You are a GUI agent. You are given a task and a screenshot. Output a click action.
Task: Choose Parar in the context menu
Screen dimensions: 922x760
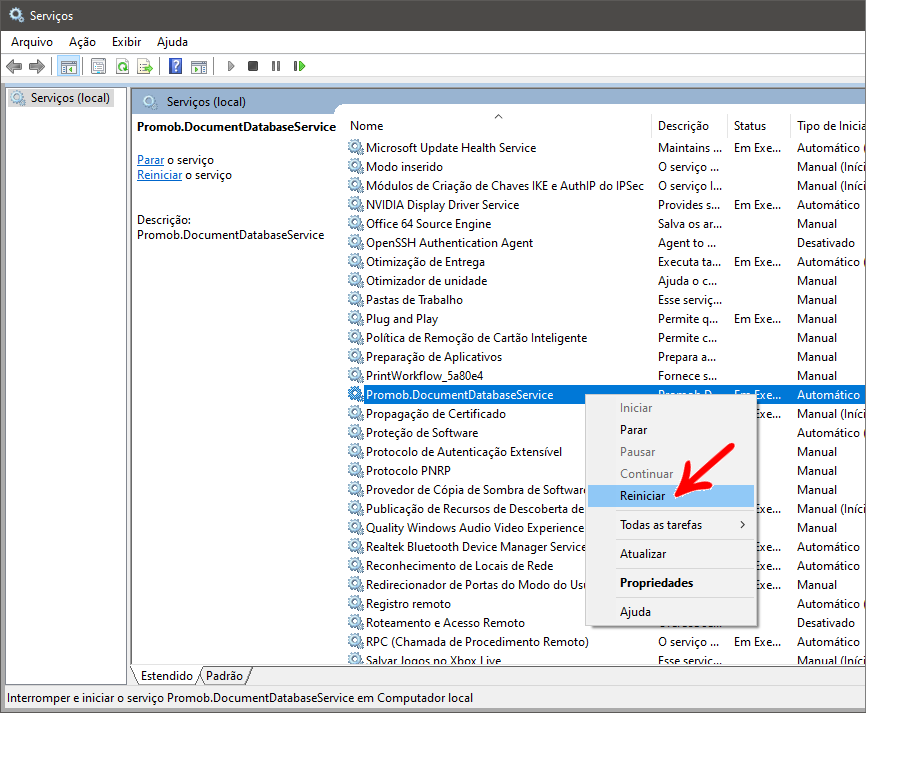pos(671,430)
